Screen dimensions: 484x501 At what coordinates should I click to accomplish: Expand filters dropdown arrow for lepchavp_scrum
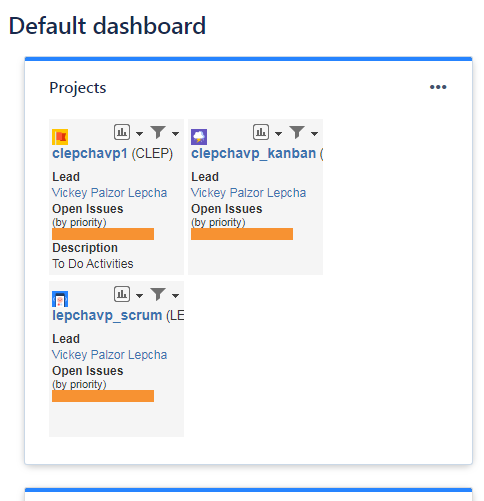point(175,296)
